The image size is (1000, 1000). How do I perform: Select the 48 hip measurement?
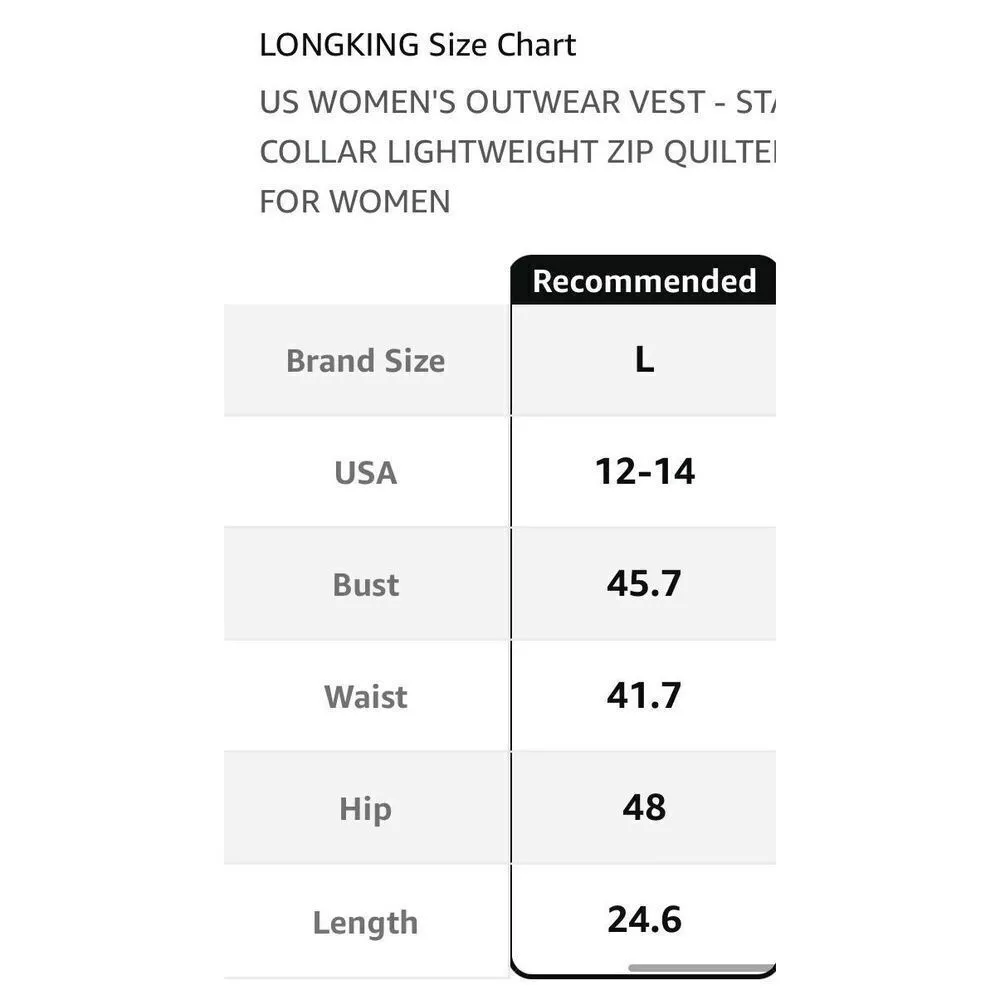(x=644, y=807)
